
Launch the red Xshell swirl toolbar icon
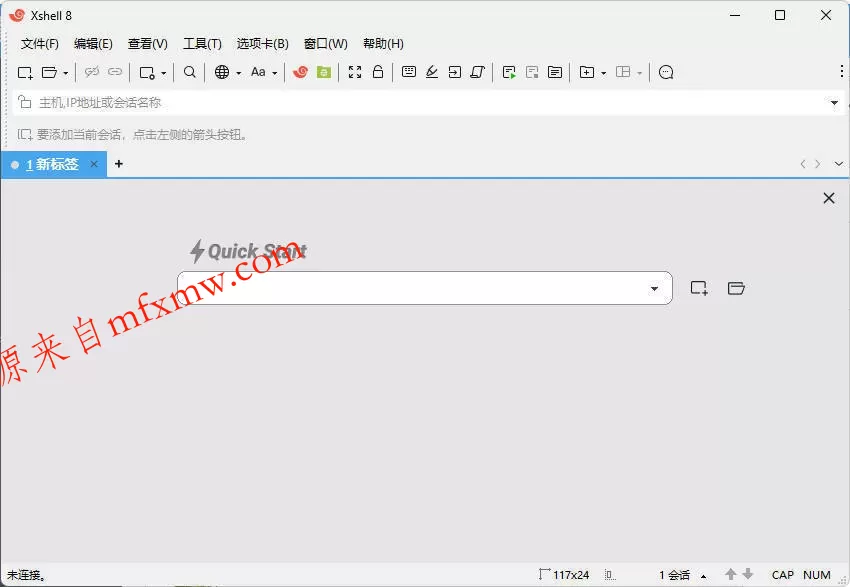300,72
